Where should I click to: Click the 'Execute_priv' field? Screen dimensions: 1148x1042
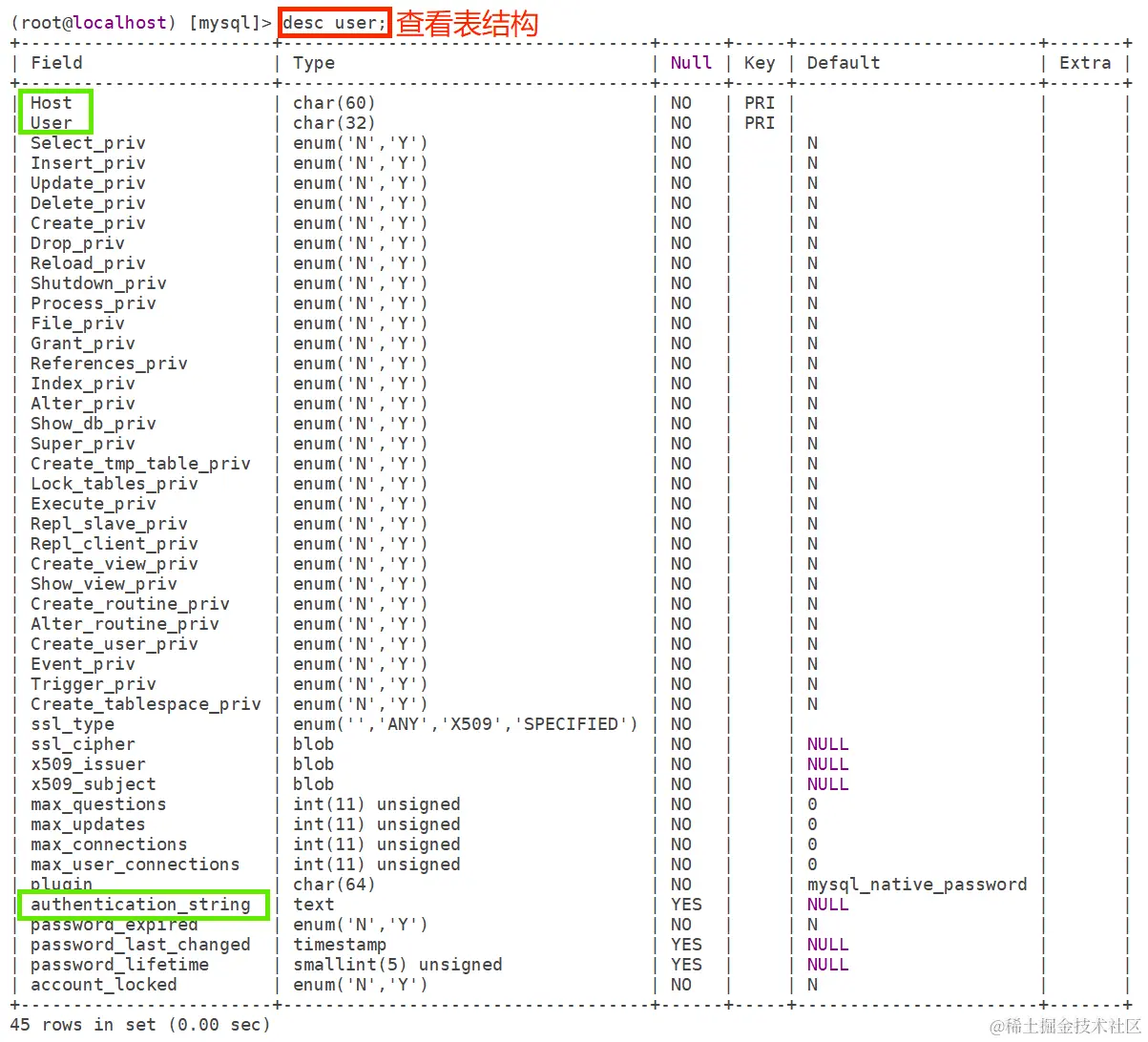tap(94, 504)
